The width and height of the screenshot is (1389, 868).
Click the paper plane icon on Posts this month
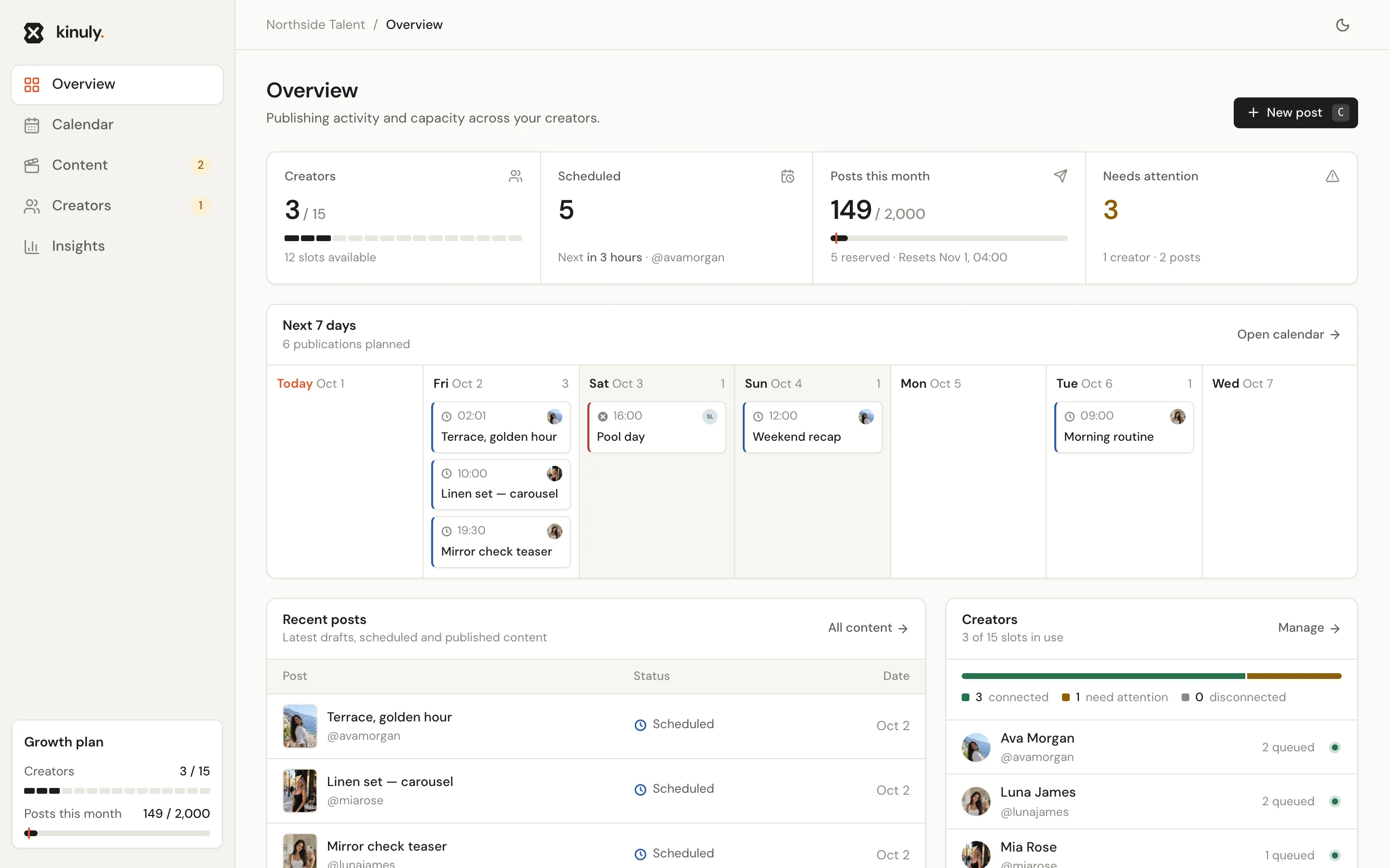click(x=1060, y=176)
